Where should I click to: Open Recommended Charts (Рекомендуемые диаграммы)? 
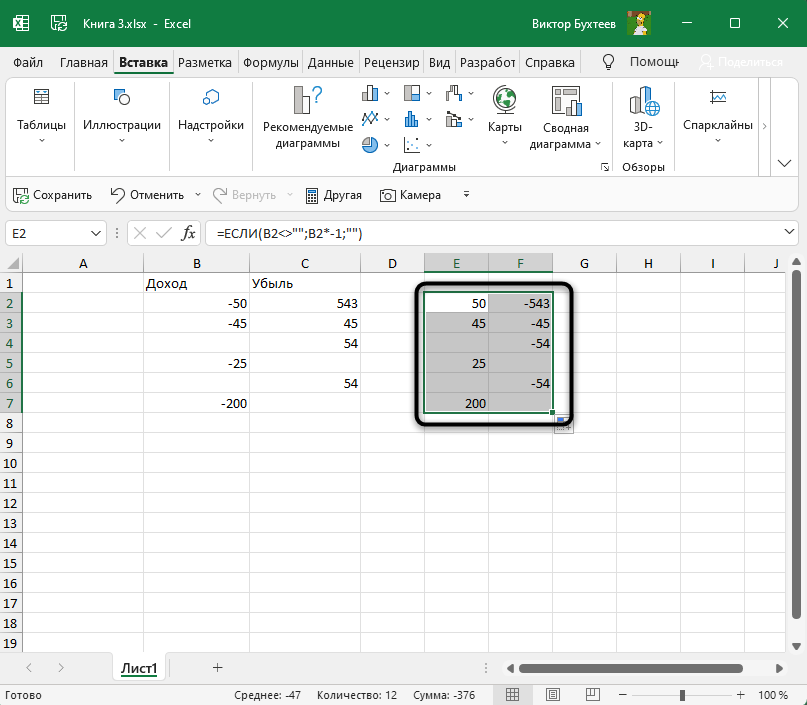pyautogui.click(x=308, y=116)
